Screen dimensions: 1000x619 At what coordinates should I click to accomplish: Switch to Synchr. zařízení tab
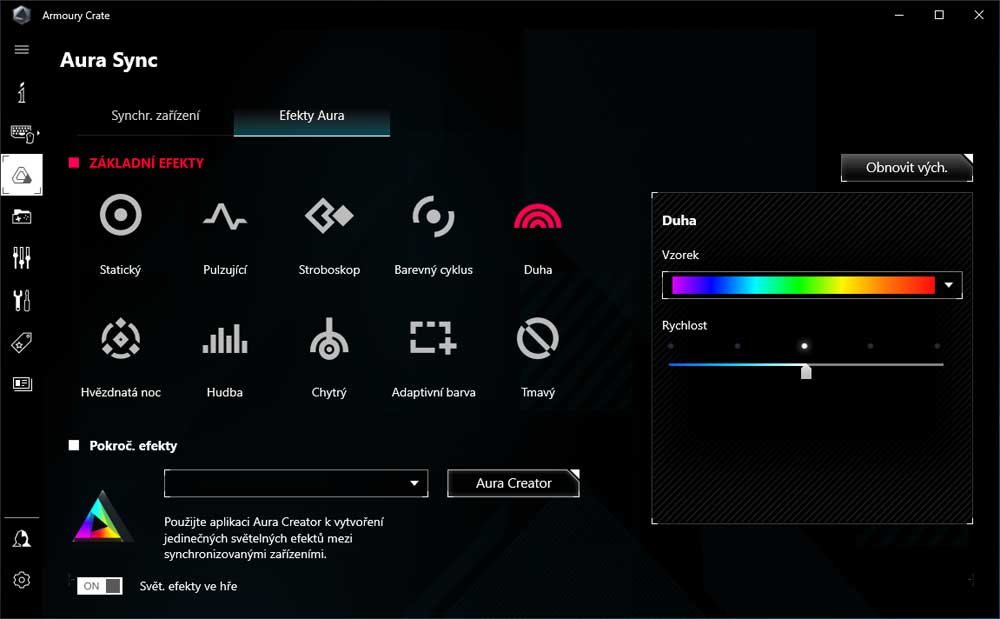click(x=155, y=115)
